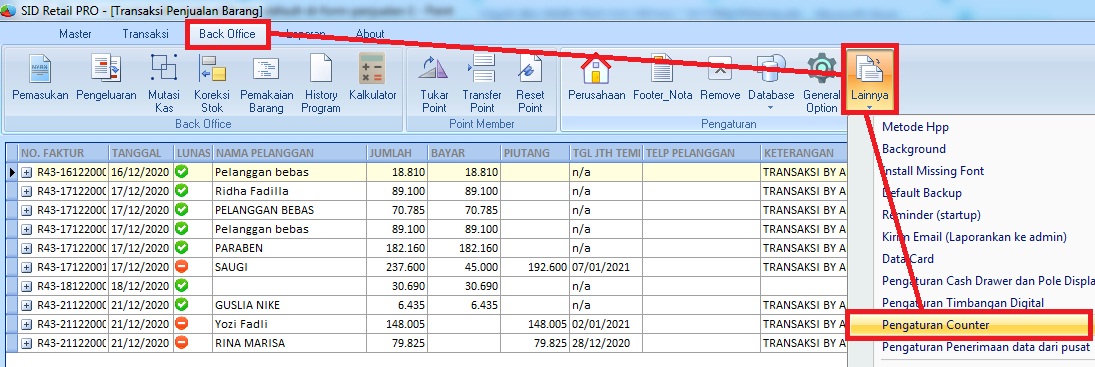Image resolution: width=1095 pixels, height=367 pixels.
Task: Open Mutasi Kas tool
Action: [163, 84]
